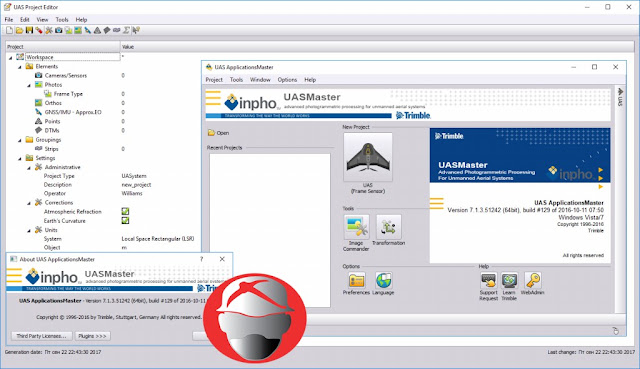The image size is (640, 369).
Task: Collapse the Corrections tree node
Action: [29, 203]
